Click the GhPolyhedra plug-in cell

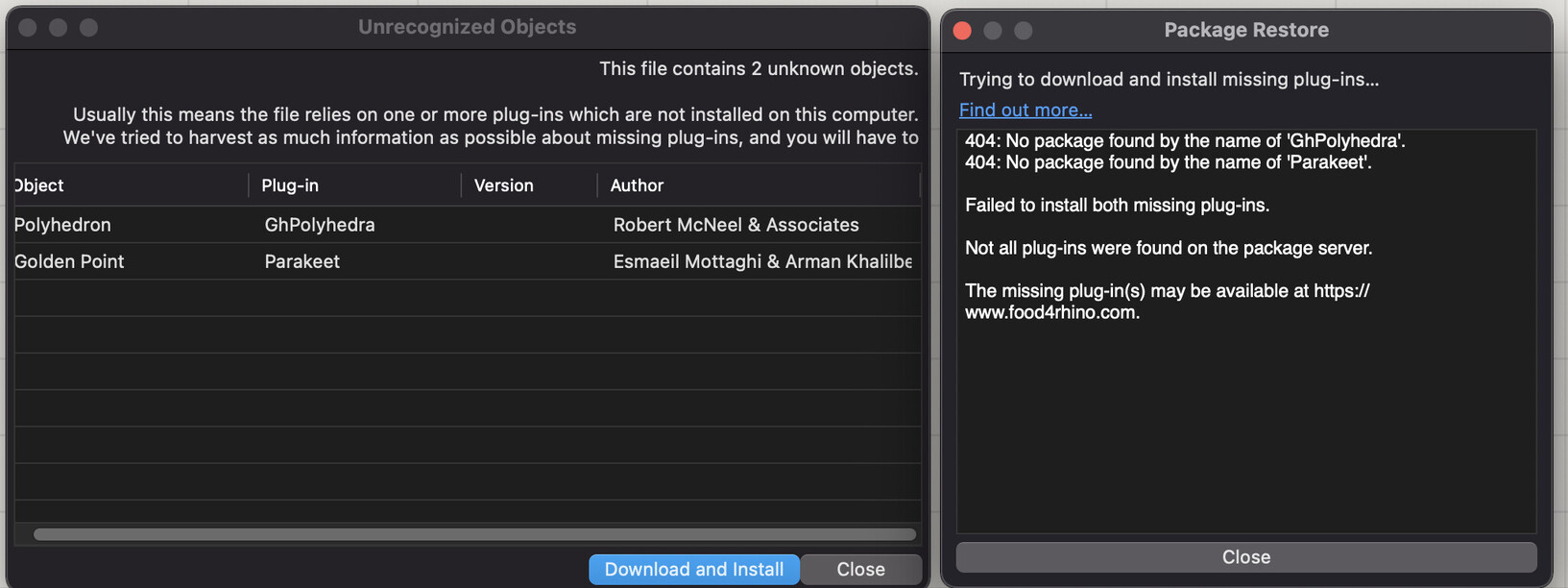(x=320, y=225)
